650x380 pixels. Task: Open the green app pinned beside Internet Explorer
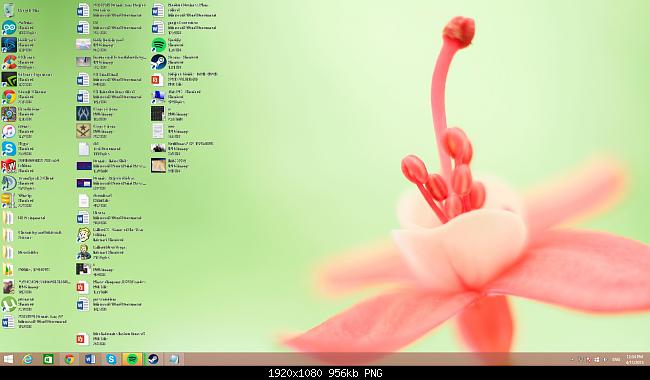(x=49, y=359)
